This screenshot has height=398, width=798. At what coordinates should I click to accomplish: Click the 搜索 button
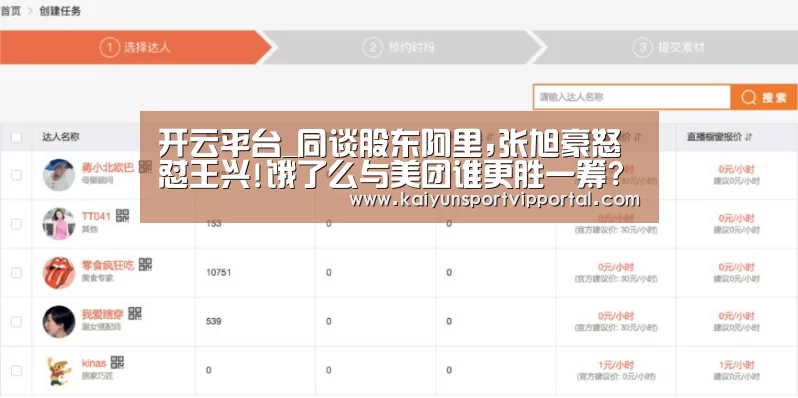point(763,97)
